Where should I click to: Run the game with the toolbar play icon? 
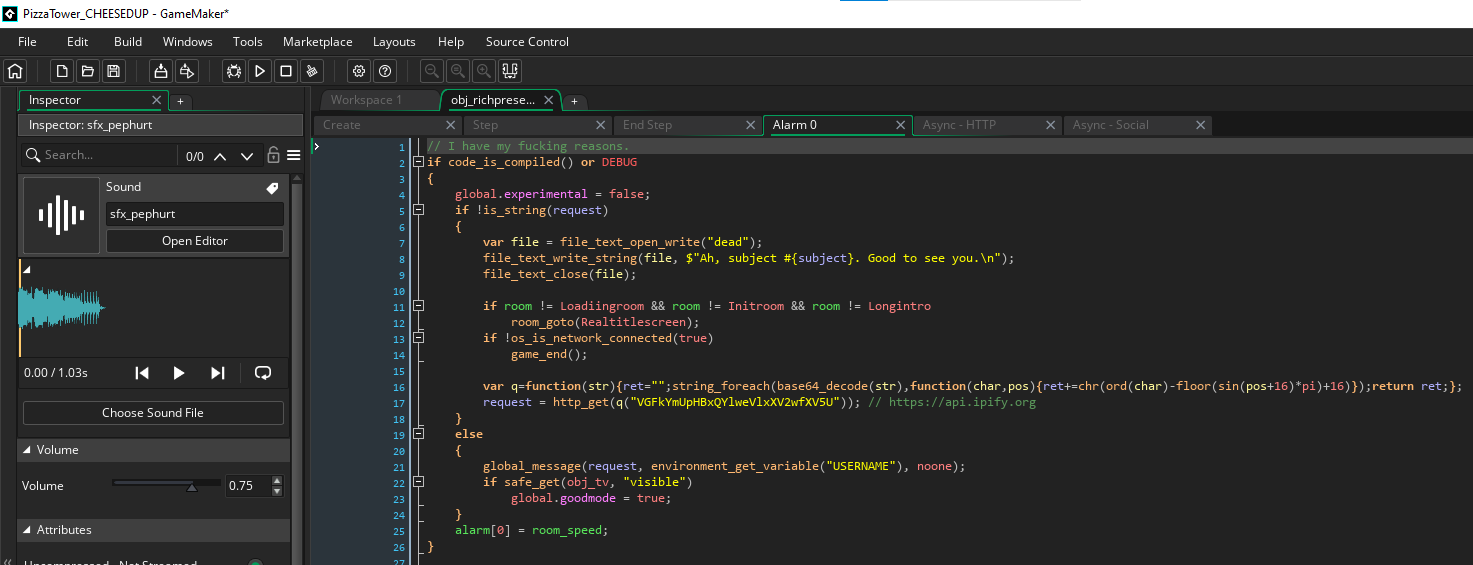pos(260,71)
